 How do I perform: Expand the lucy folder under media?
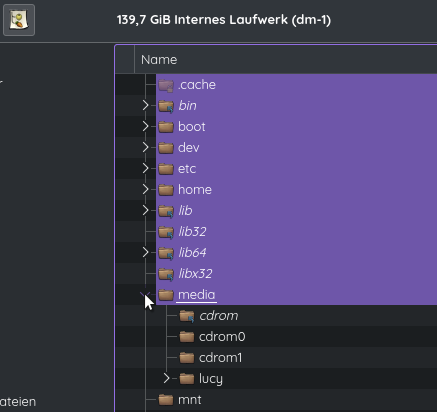coord(166,378)
